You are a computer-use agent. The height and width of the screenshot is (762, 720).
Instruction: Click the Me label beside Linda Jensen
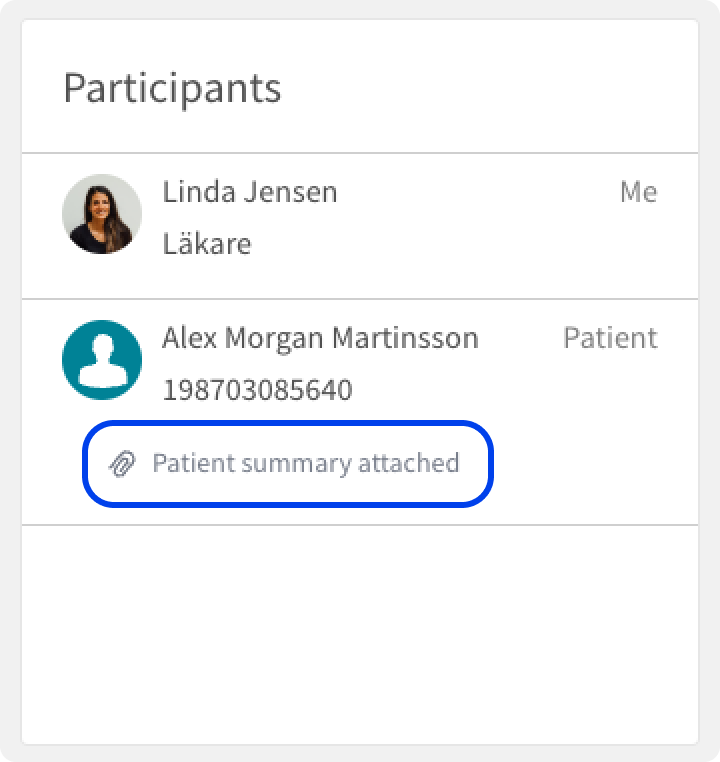coord(639,192)
